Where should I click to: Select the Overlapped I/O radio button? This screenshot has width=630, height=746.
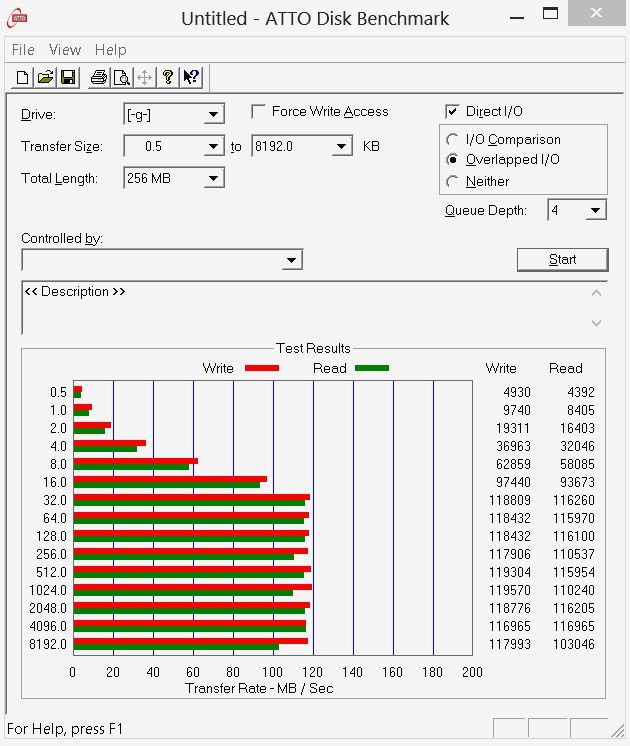click(452, 159)
